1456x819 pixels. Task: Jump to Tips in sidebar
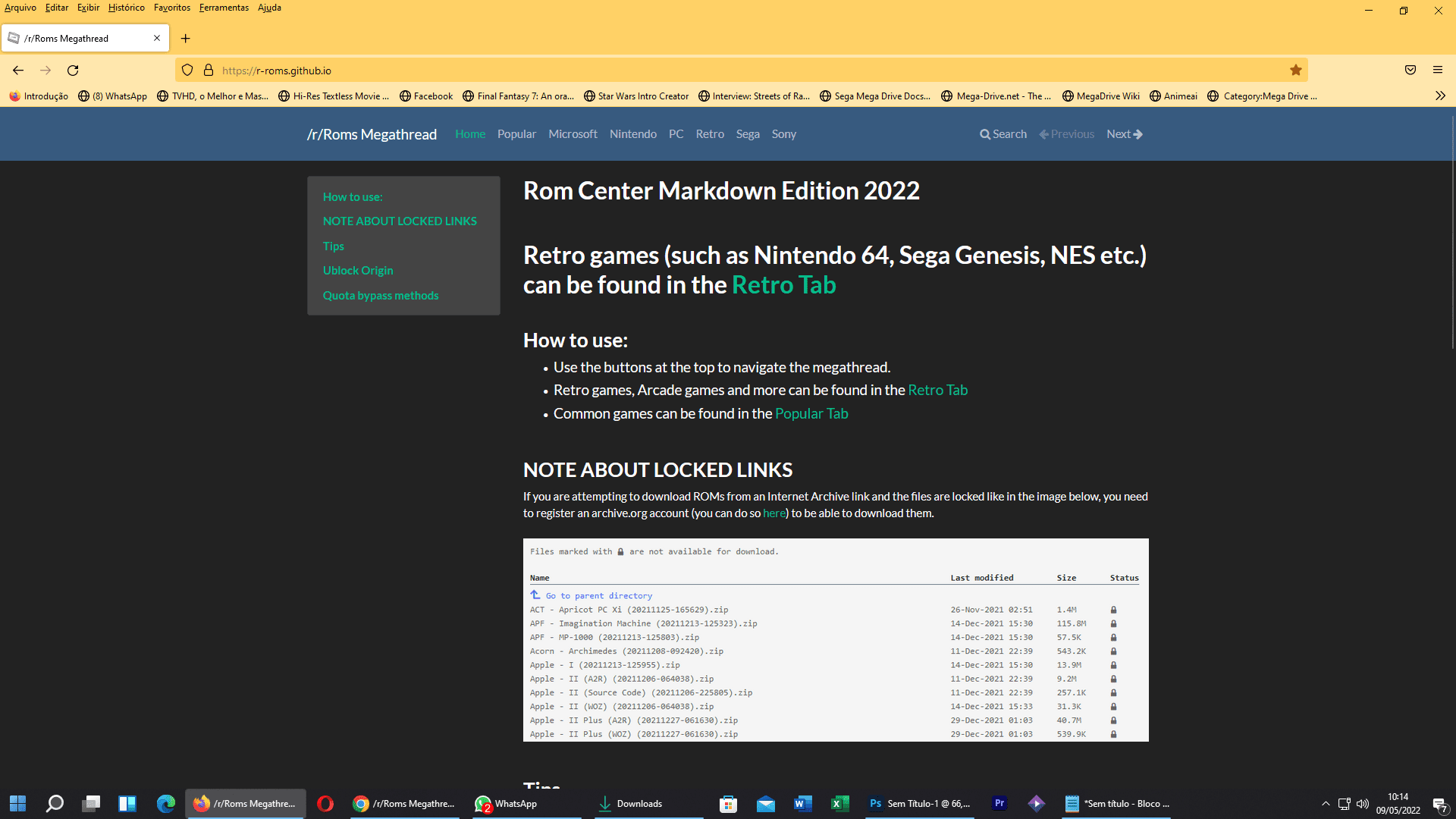coord(334,246)
